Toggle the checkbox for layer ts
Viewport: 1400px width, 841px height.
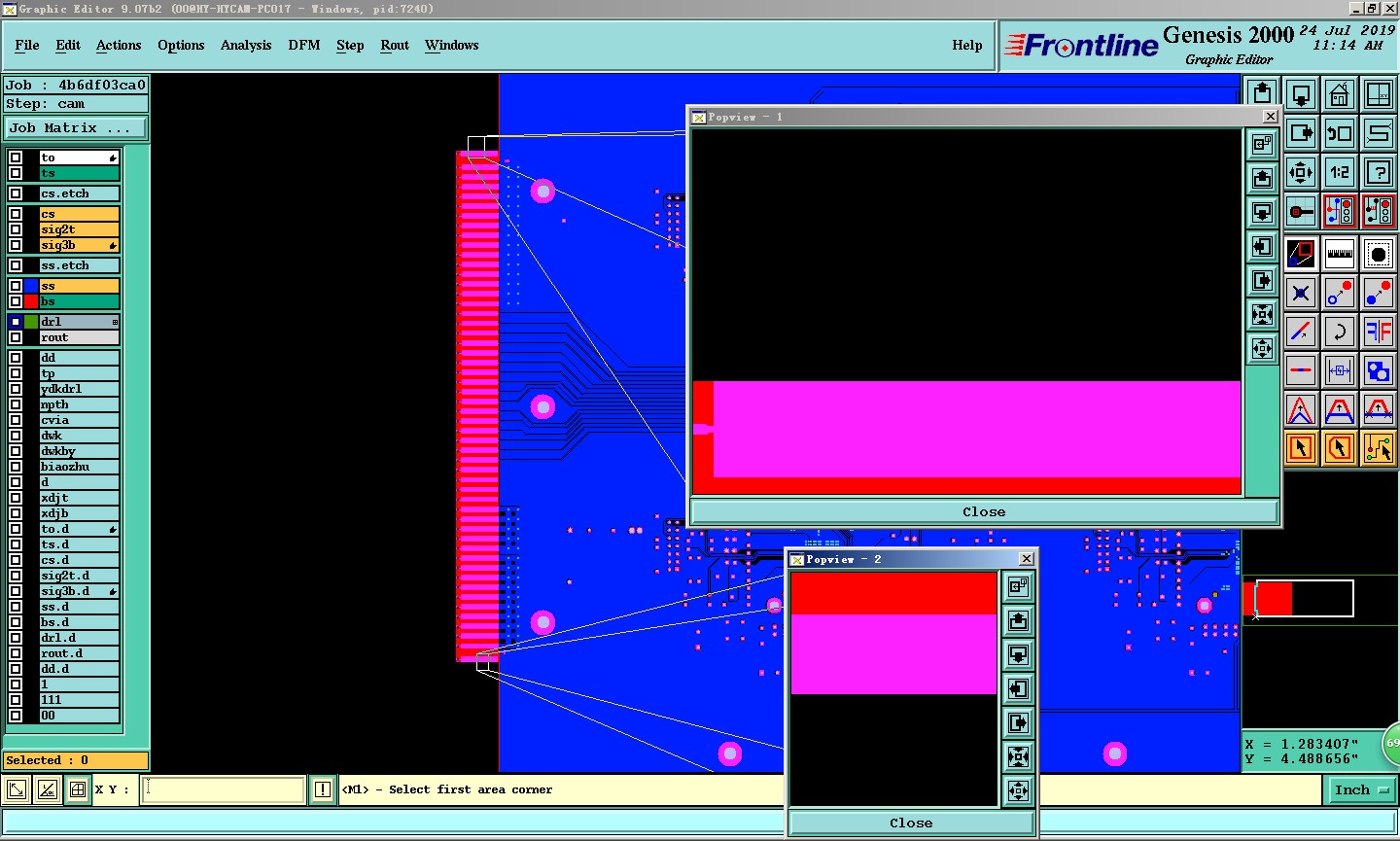pos(16,173)
